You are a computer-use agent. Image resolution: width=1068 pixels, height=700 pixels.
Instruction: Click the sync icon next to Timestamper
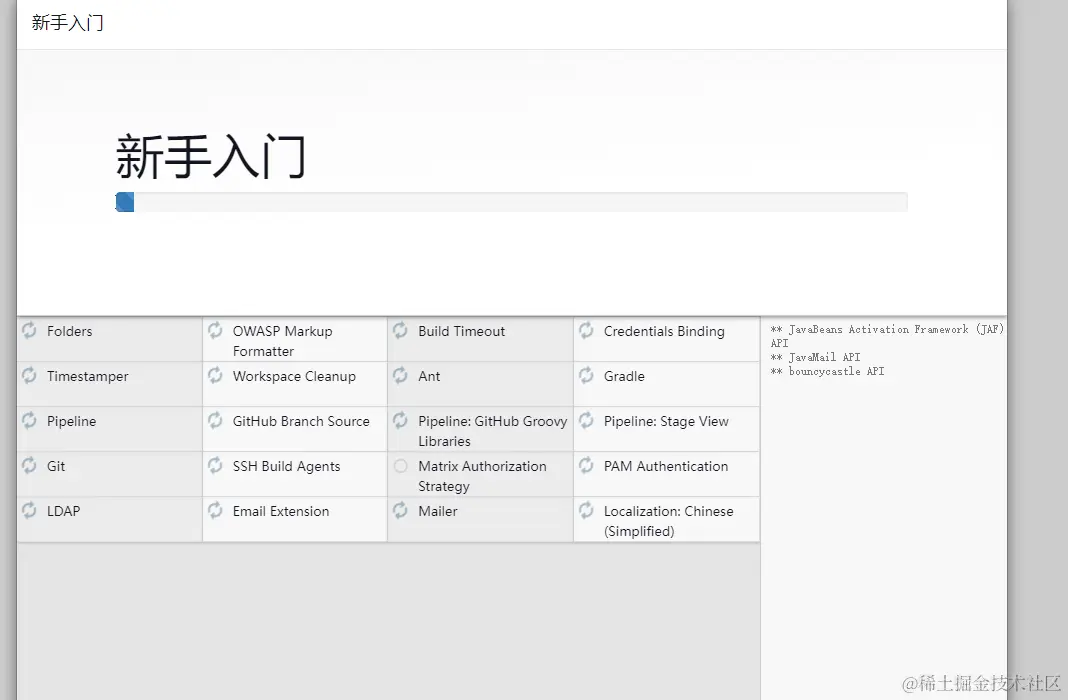pyautogui.click(x=29, y=376)
